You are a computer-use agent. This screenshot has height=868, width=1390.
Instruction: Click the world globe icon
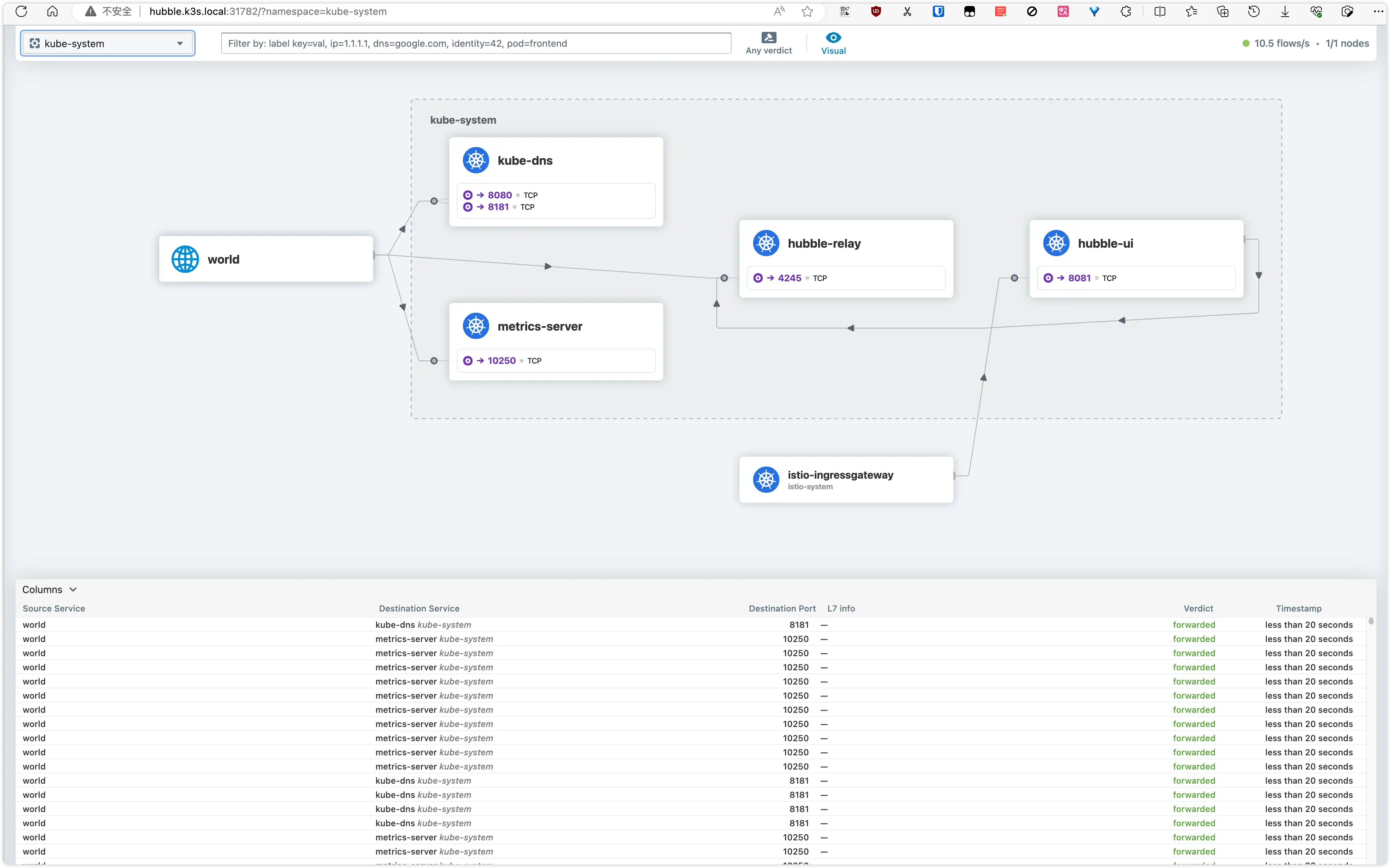pyautogui.click(x=185, y=259)
